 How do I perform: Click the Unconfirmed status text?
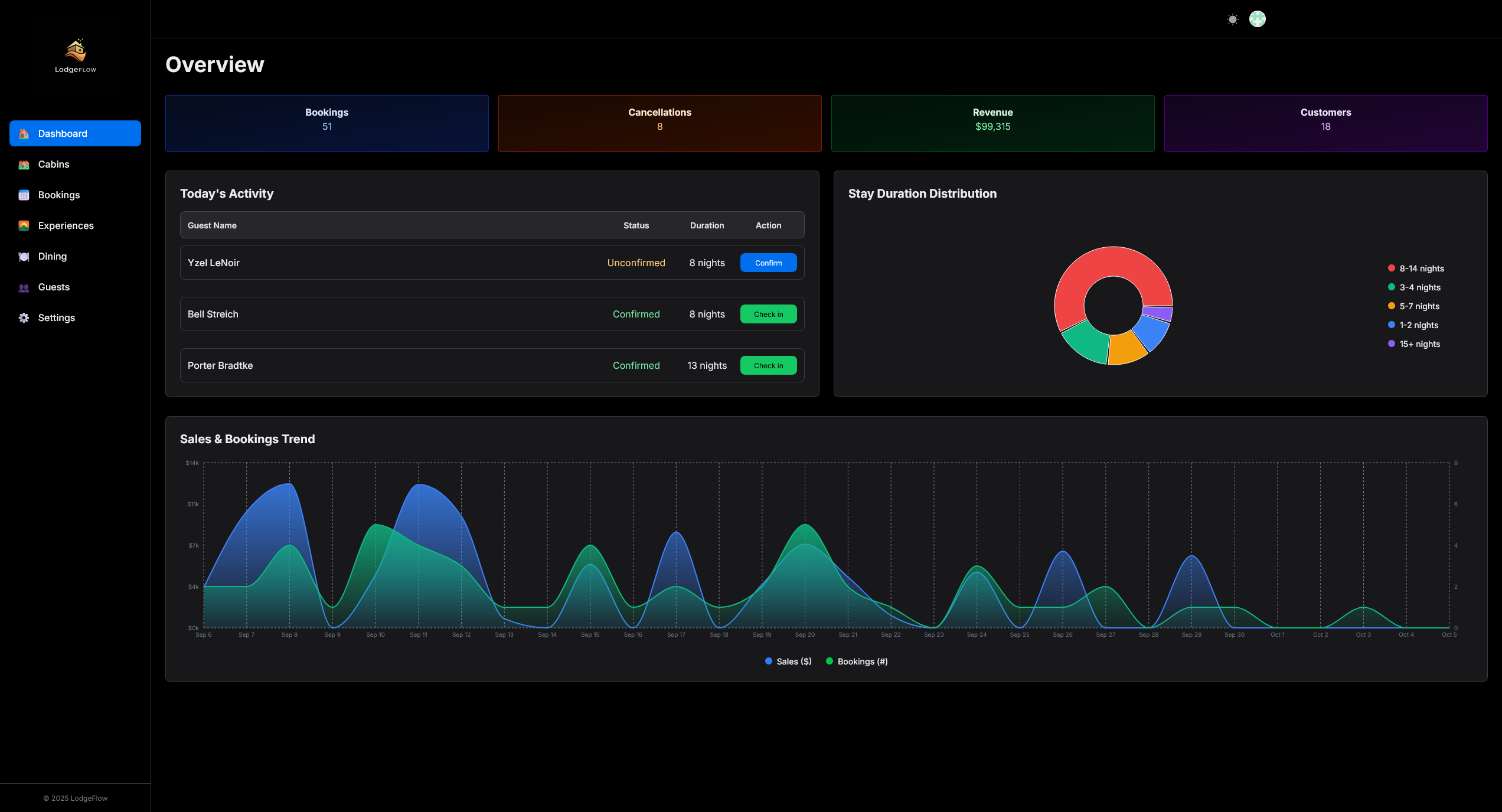pyautogui.click(x=636, y=263)
